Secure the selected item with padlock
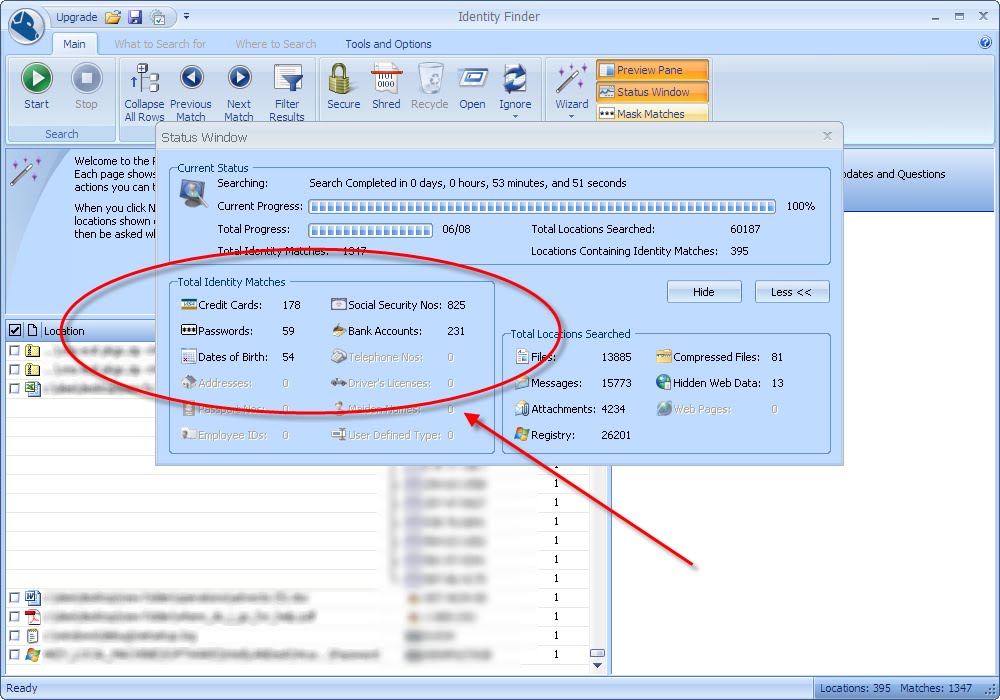 [x=343, y=86]
